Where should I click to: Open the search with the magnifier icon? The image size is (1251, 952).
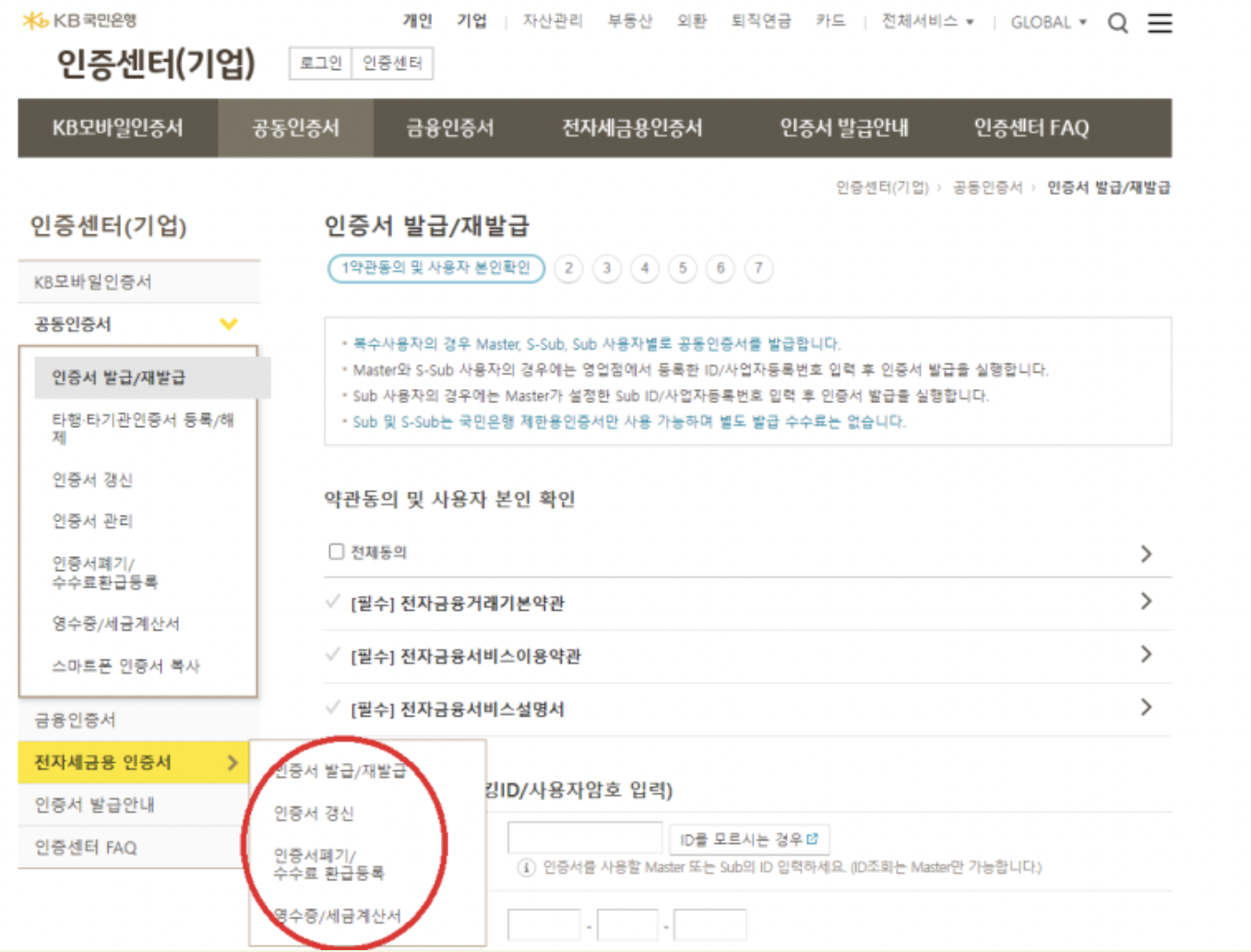click(1117, 22)
